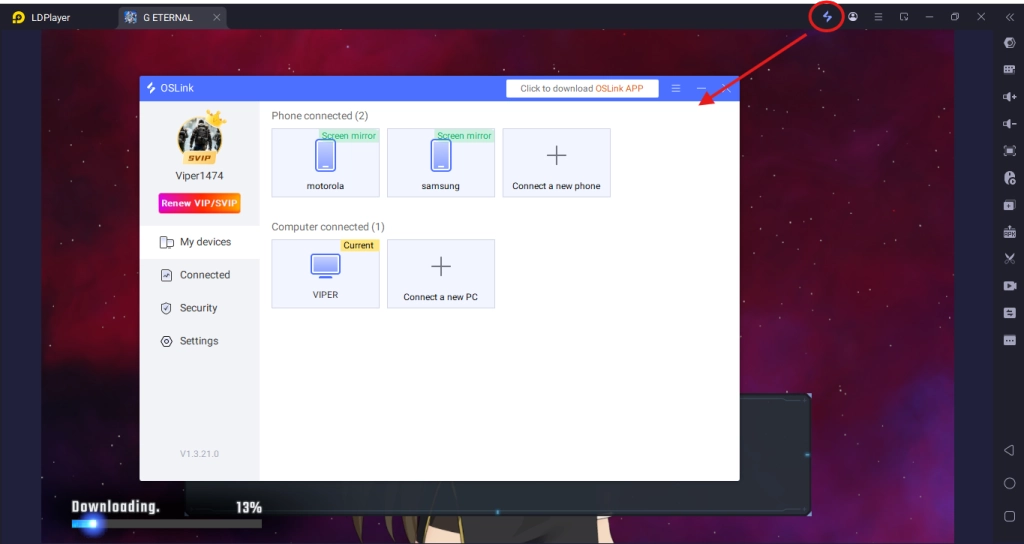Open the Security section

point(199,308)
